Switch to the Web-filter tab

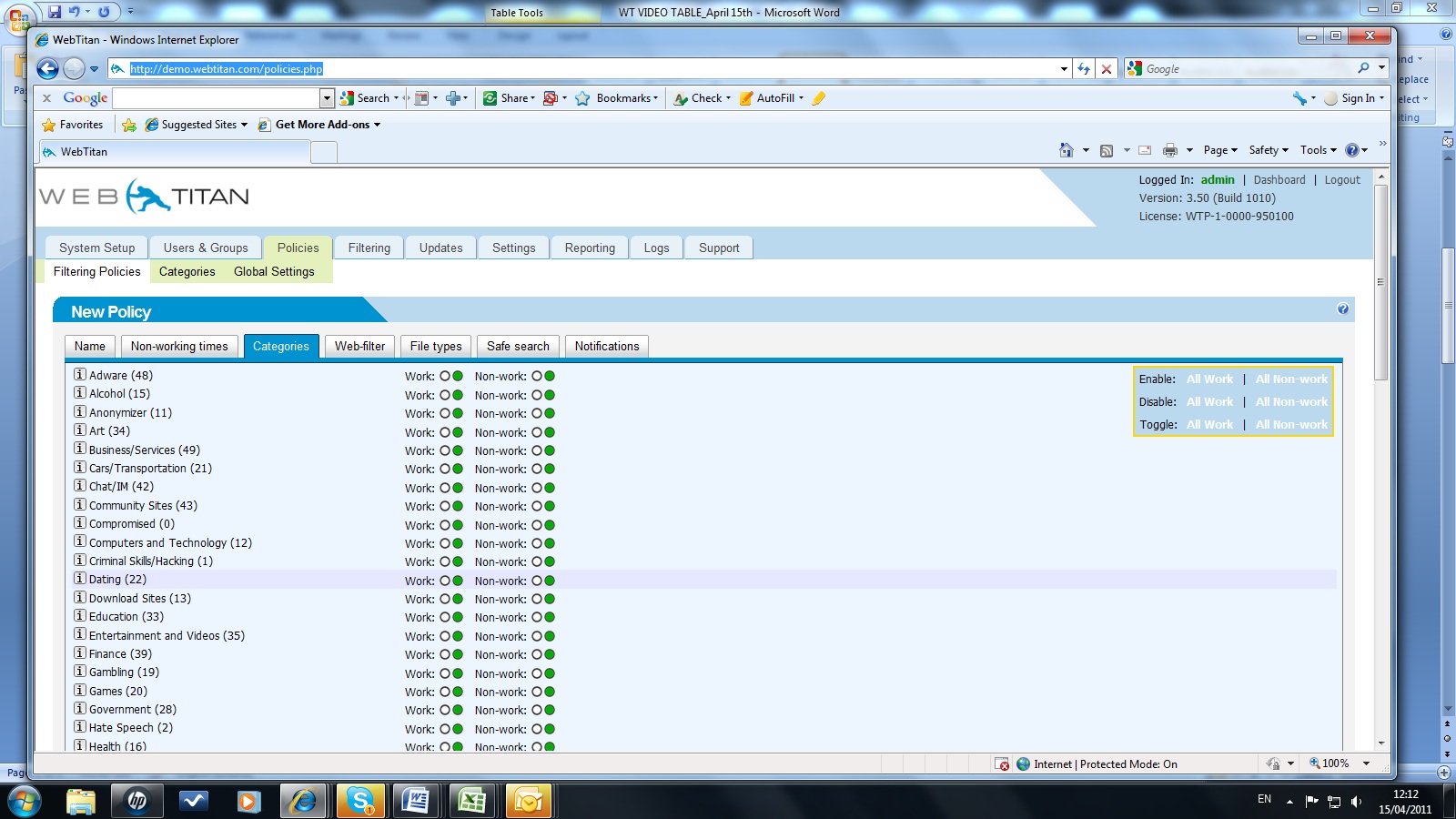tap(359, 346)
